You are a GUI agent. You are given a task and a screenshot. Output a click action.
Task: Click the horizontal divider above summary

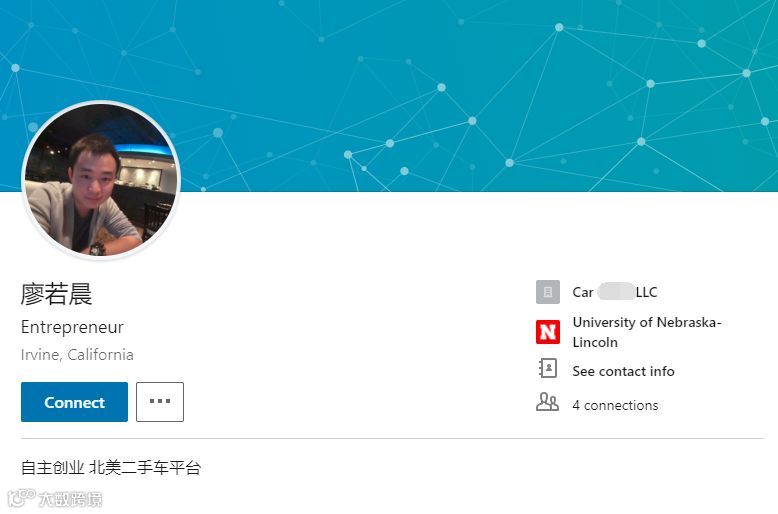[392, 439]
